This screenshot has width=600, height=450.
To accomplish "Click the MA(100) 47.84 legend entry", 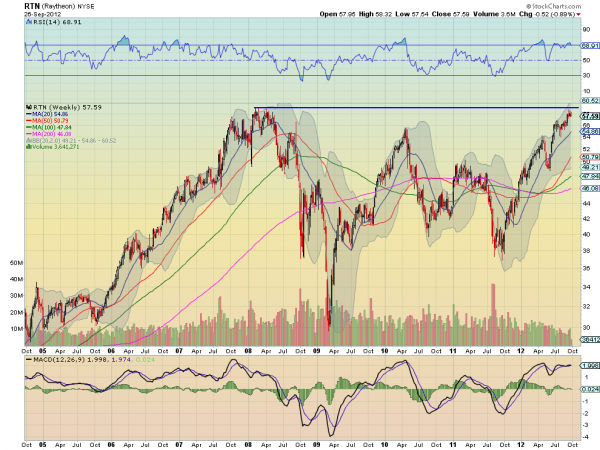I will [x=49, y=127].
